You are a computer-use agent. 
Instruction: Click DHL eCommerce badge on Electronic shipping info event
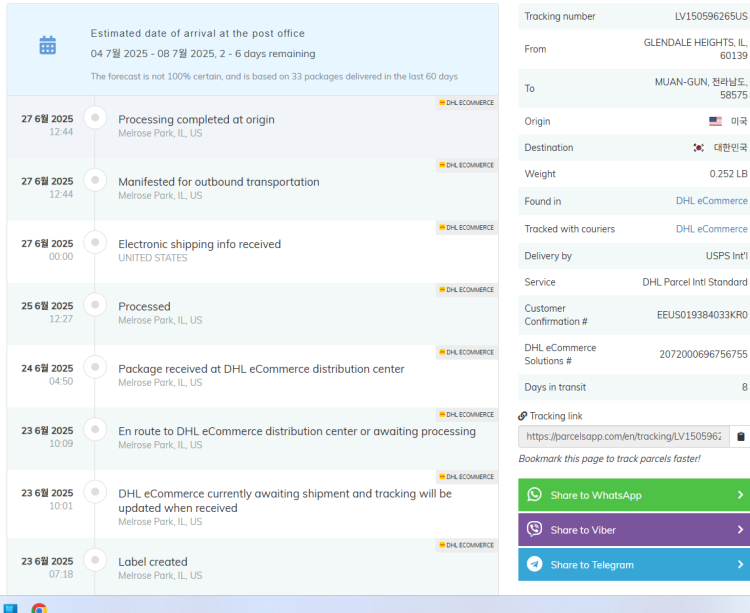click(x=466, y=228)
